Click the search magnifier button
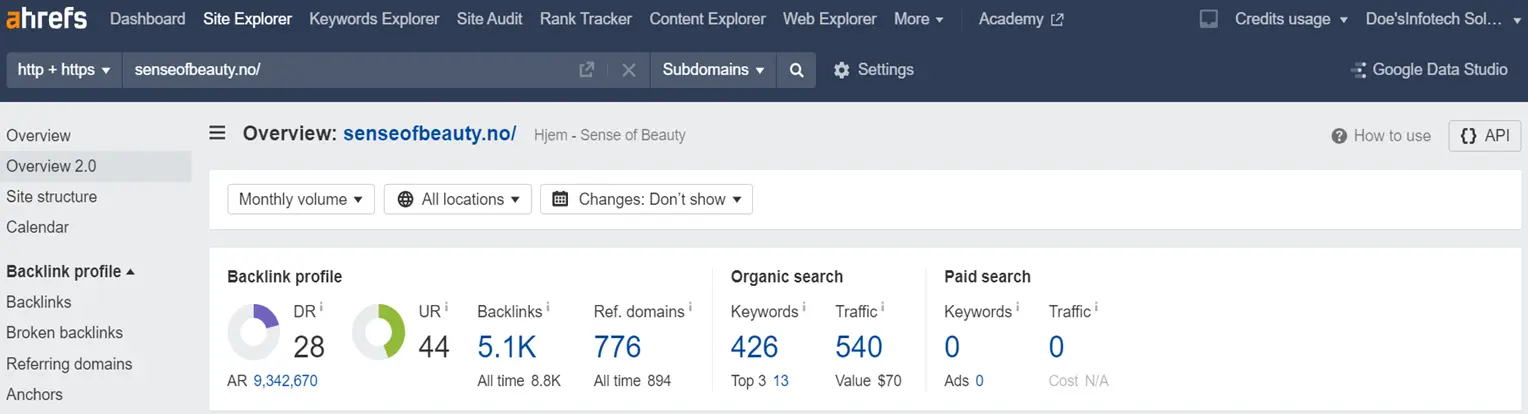The image size is (1528, 414). pos(796,70)
